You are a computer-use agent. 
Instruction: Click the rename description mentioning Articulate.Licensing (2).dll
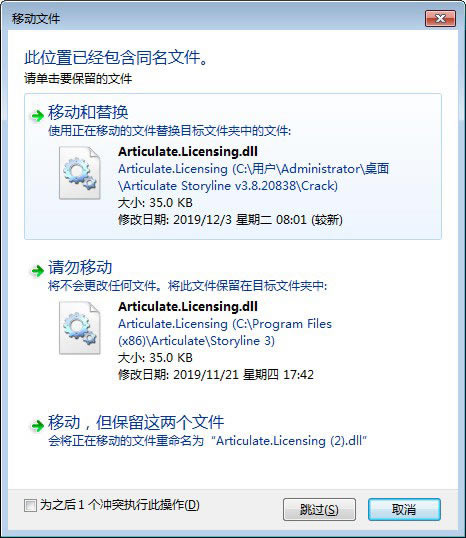[208, 441]
